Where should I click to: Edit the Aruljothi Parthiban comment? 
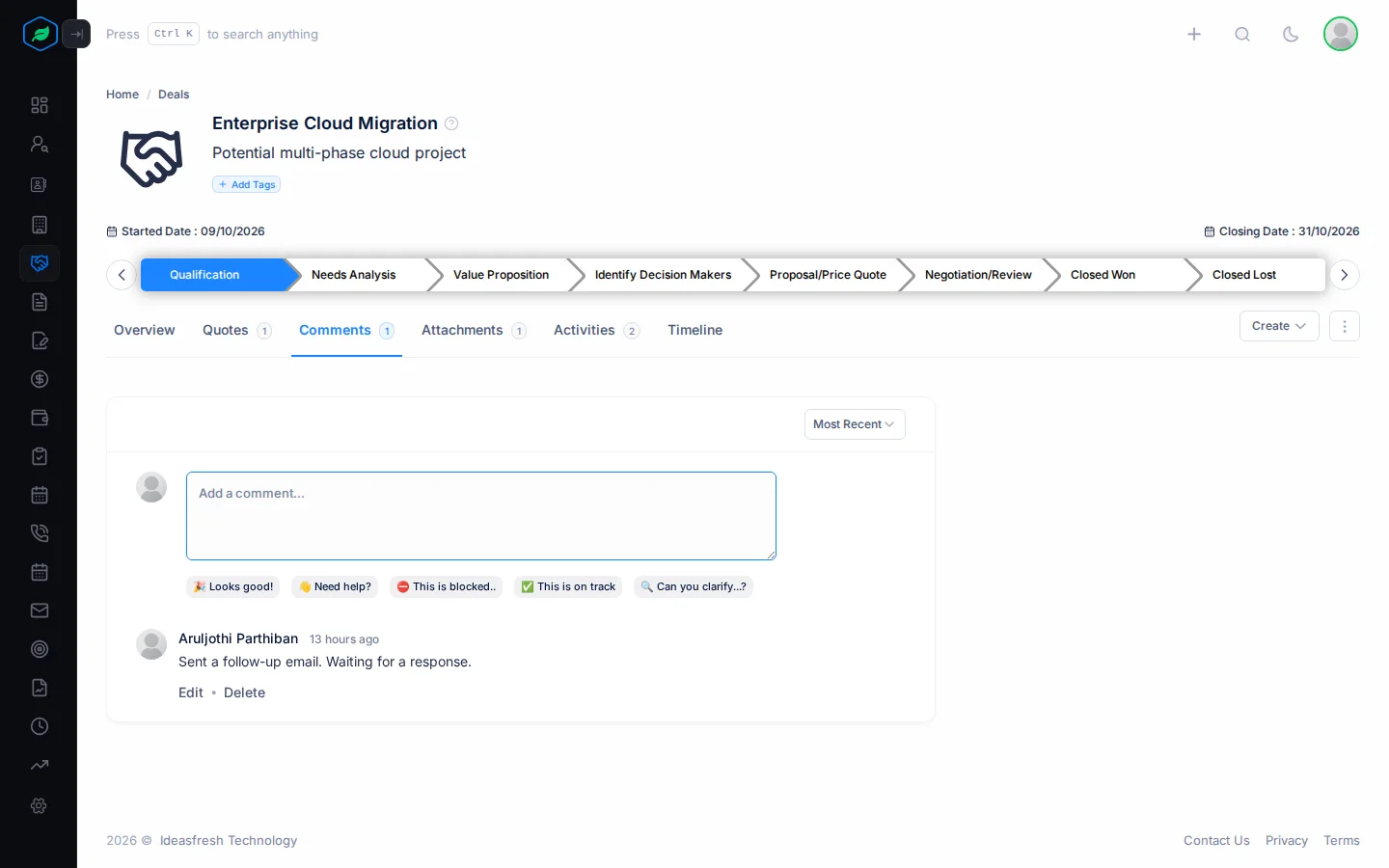[x=191, y=692]
